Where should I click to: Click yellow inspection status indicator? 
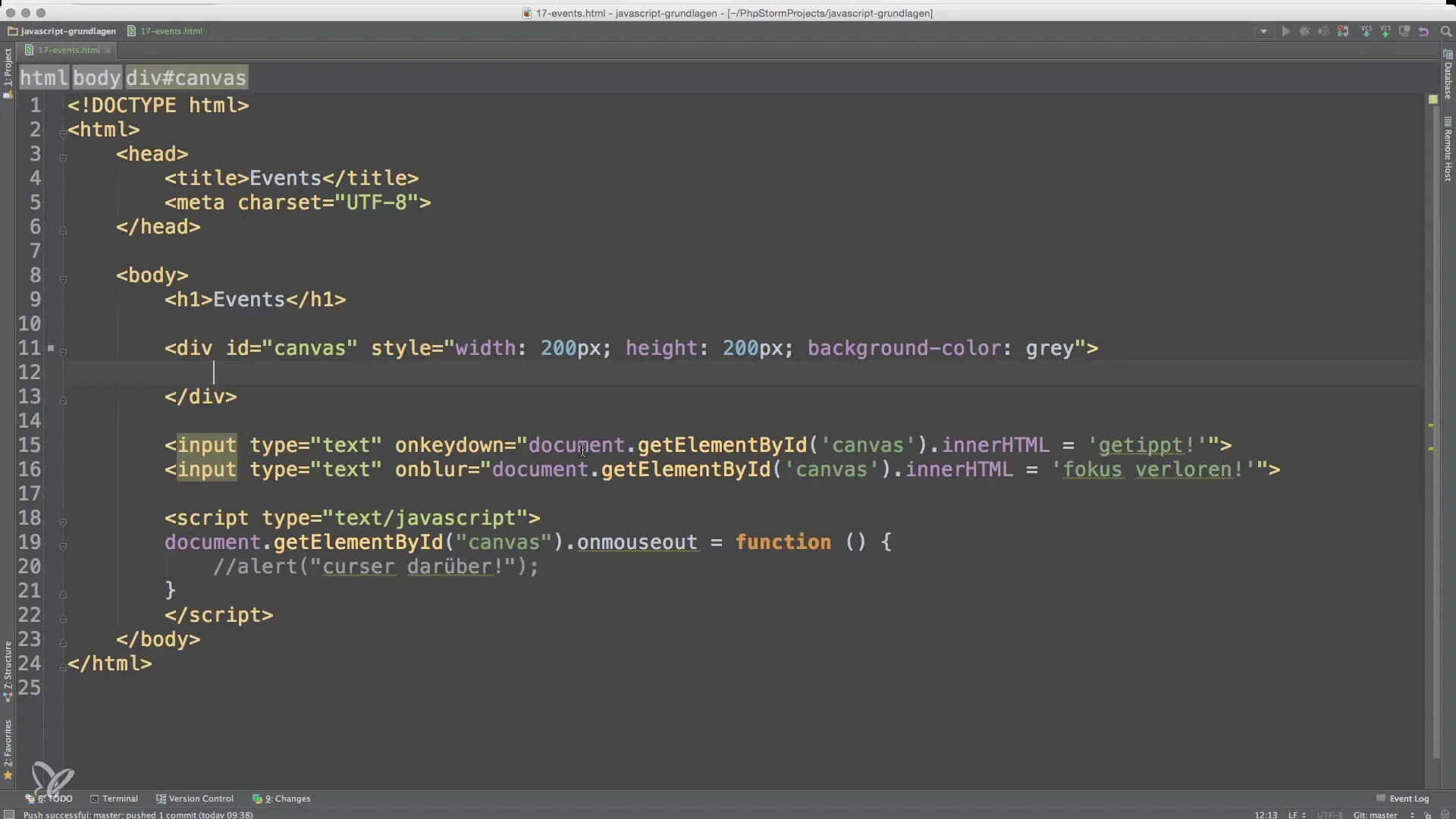tap(1432, 99)
